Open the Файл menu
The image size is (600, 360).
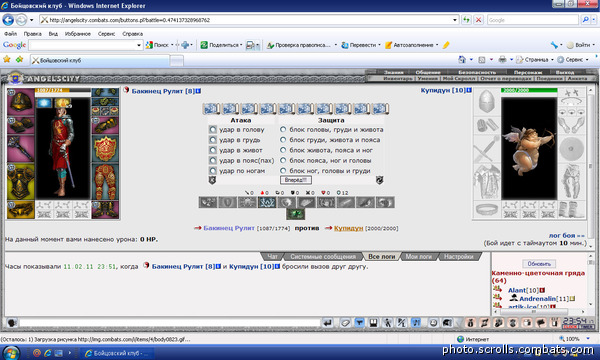tap(10, 34)
